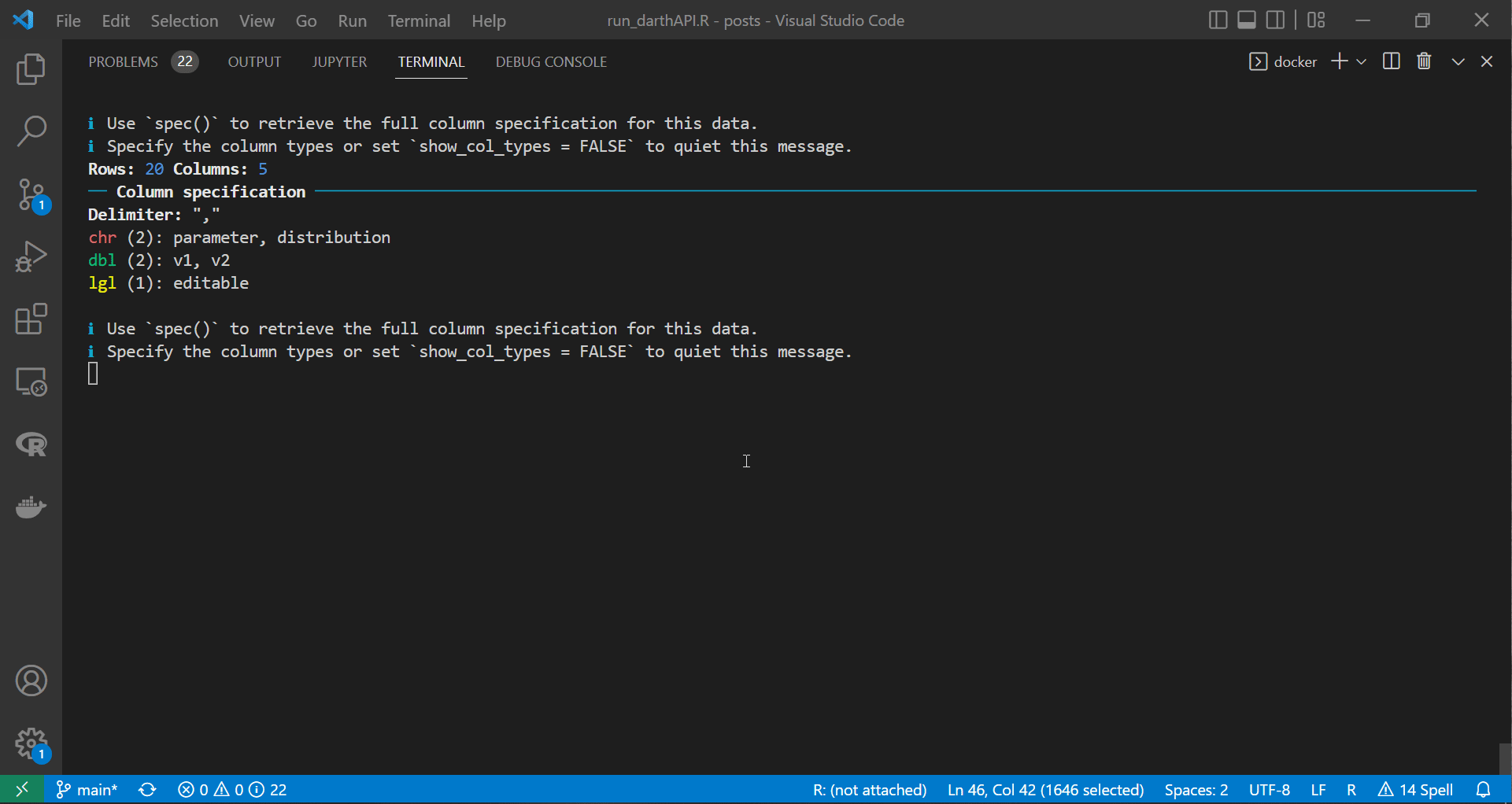Collapse the panel with chevron down arrow
This screenshot has width=1512, height=804.
1458,61
